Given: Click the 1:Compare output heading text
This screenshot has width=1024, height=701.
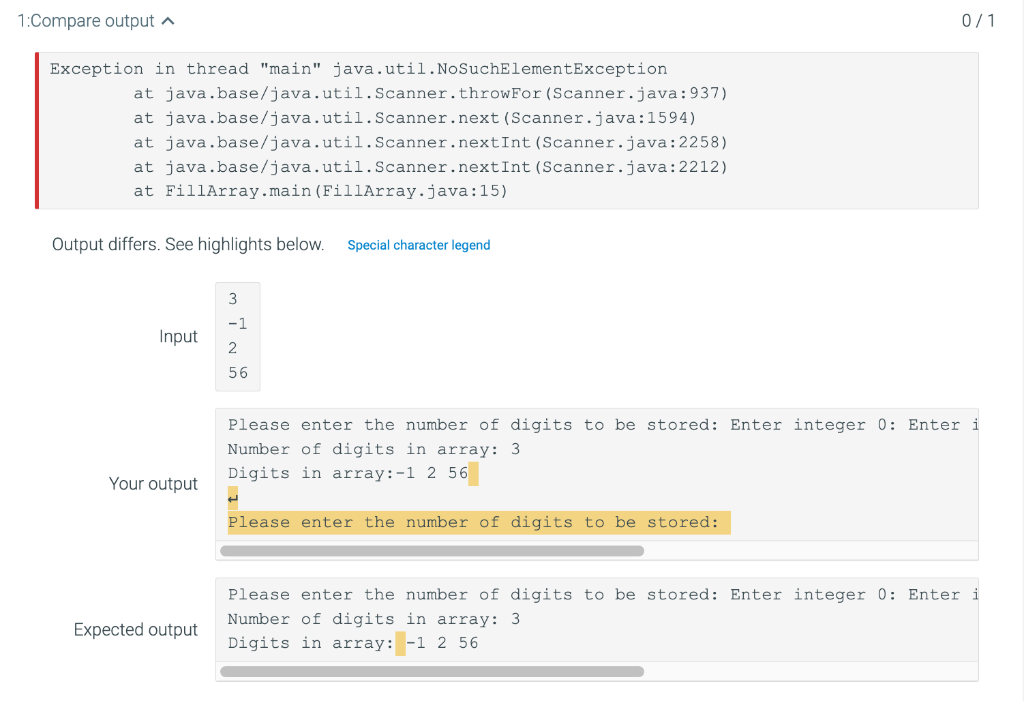Looking at the screenshot, I should point(82,19).
